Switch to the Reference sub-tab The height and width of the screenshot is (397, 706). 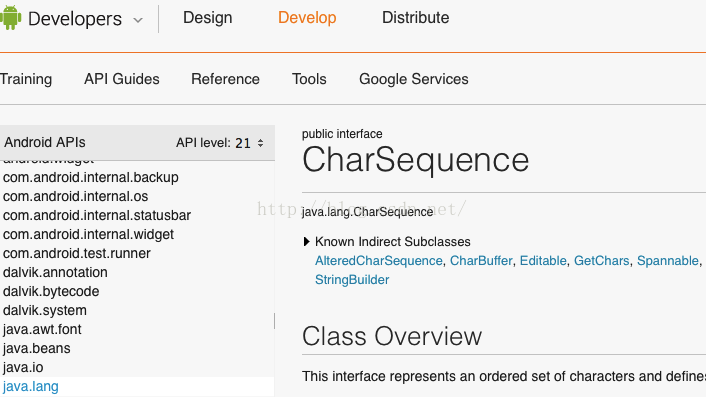pos(225,79)
